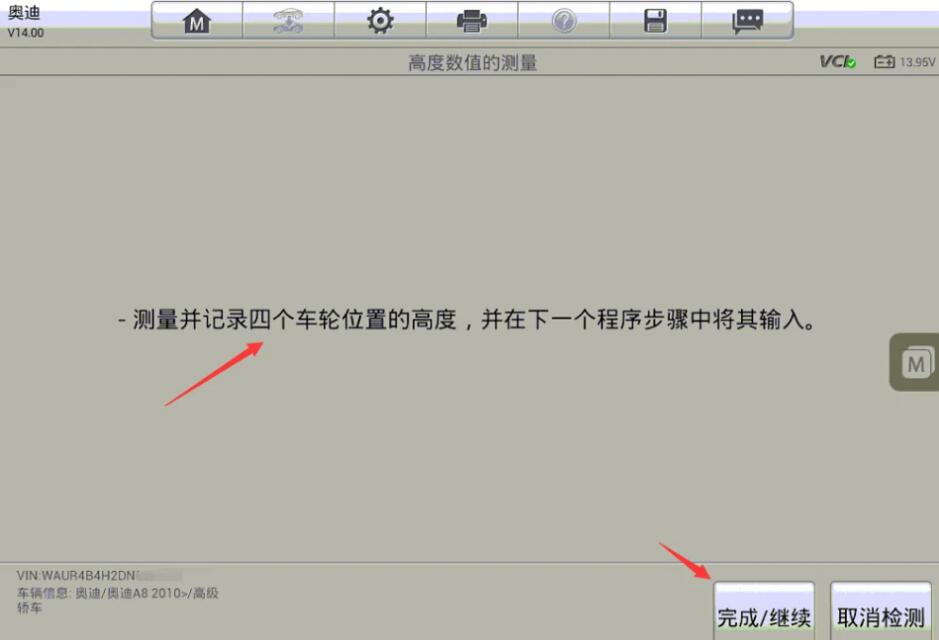The image size is (939, 640).
Task: Go to the home M icon
Action: coord(196,21)
